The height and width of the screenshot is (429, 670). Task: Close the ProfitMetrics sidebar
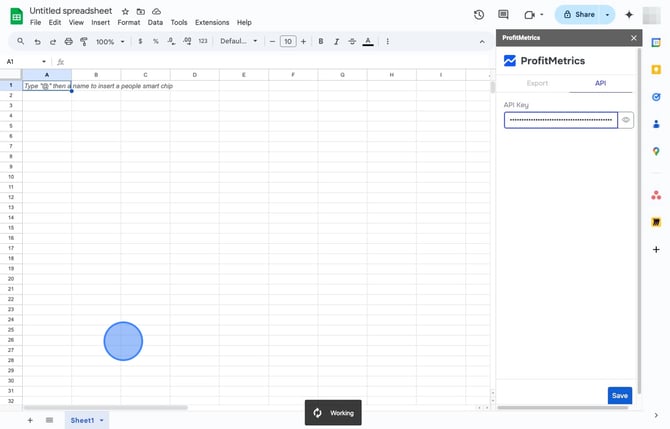click(x=634, y=38)
